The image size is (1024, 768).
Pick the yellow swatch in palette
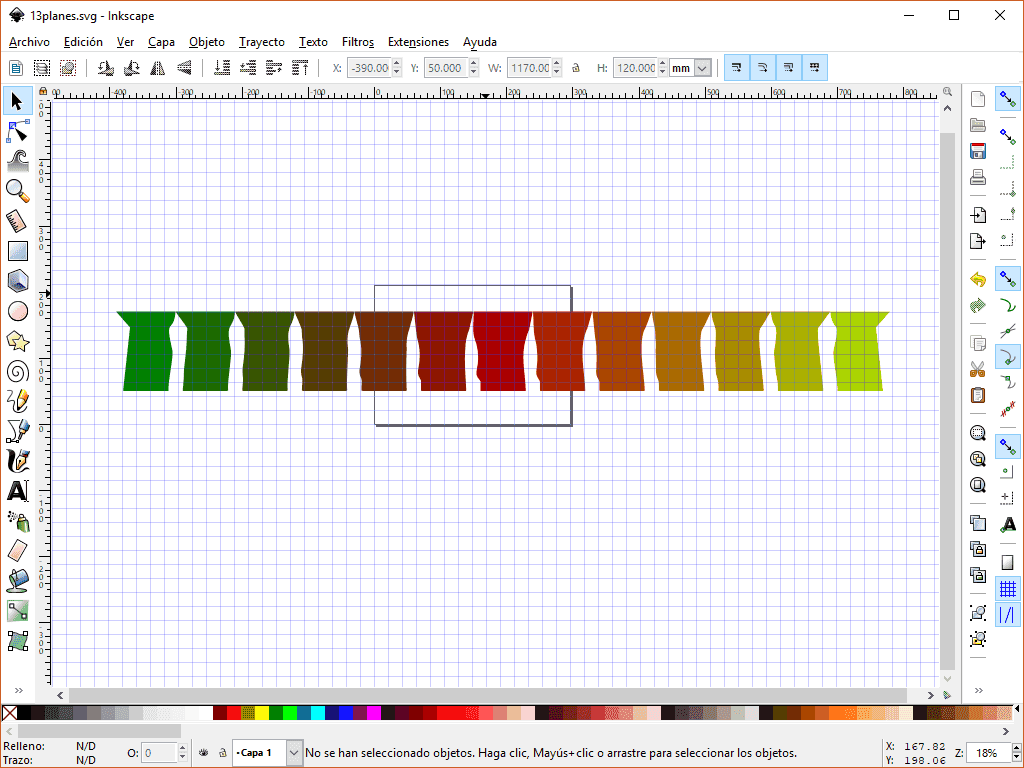[x=262, y=713]
